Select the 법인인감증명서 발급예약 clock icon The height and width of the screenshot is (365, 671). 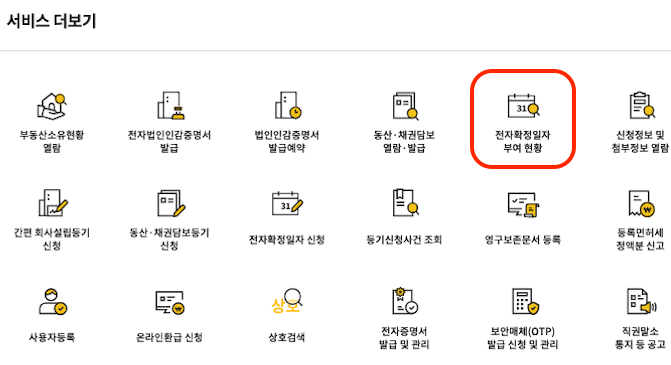coord(288,105)
